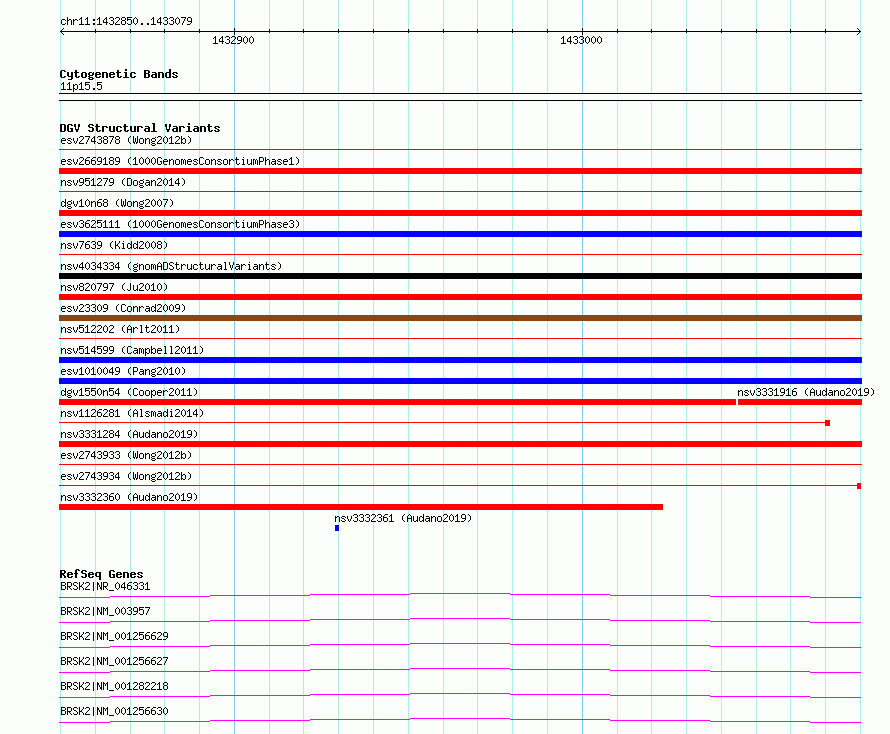Screen dimensions: 890x734
Task: Open variant esv23309 (Conrad2009)
Action: point(123,308)
